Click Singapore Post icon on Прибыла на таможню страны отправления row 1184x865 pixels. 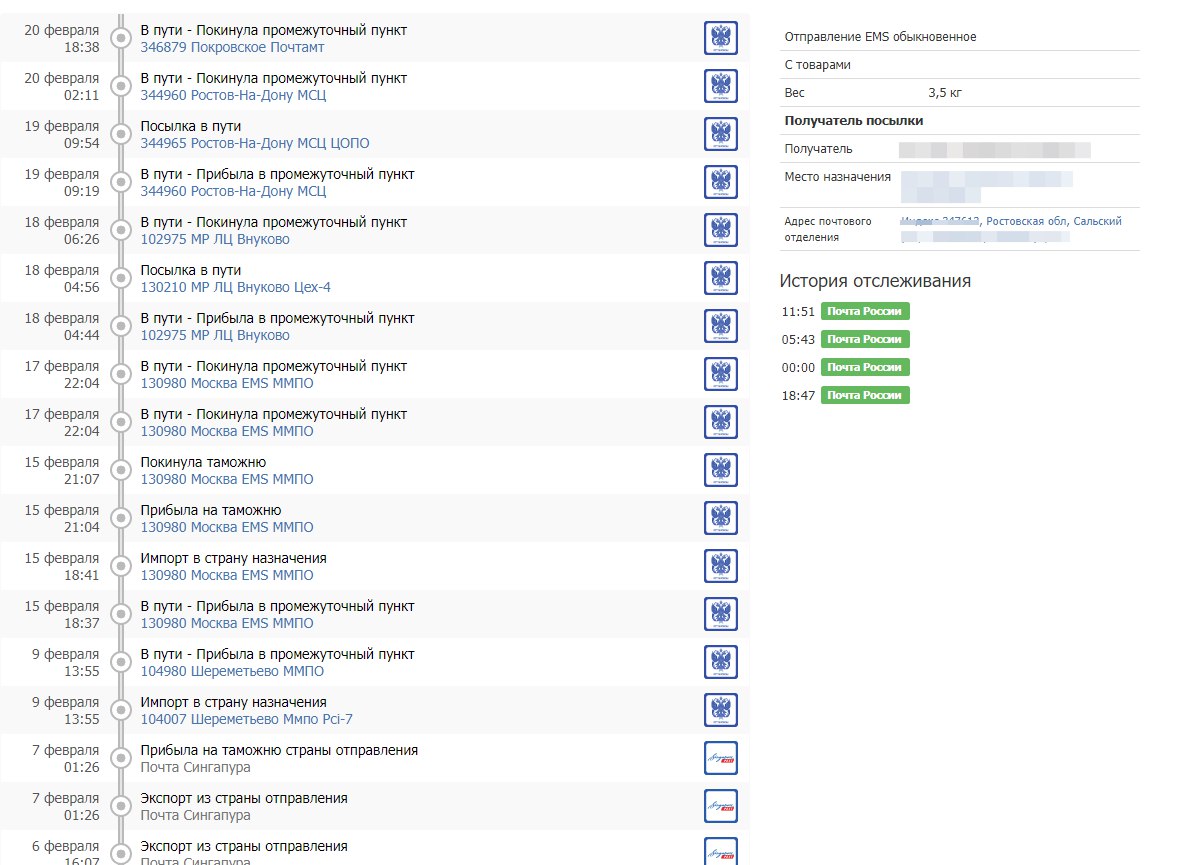720,758
